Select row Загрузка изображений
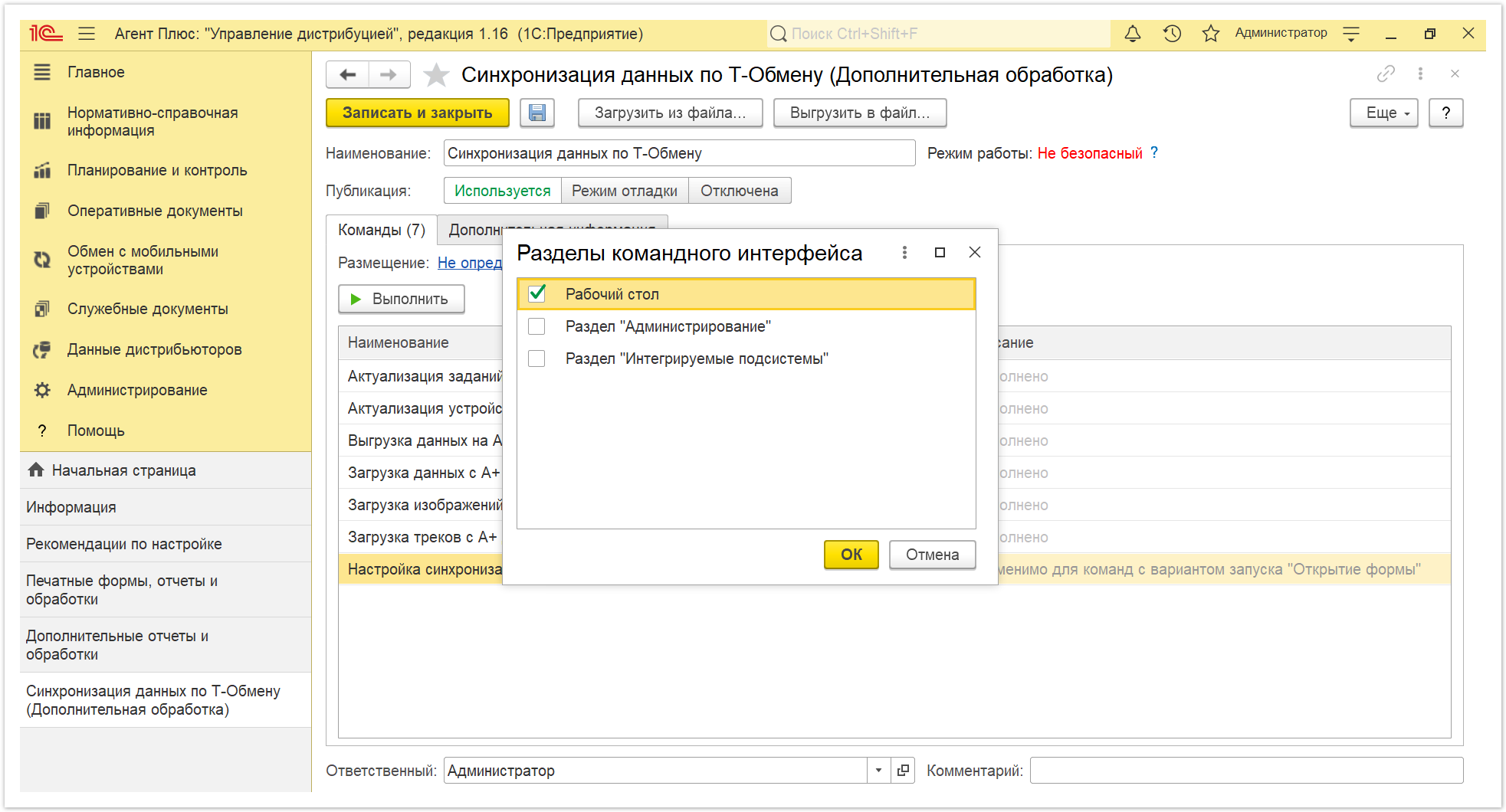This screenshot has height=812, width=1506. [421, 505]
